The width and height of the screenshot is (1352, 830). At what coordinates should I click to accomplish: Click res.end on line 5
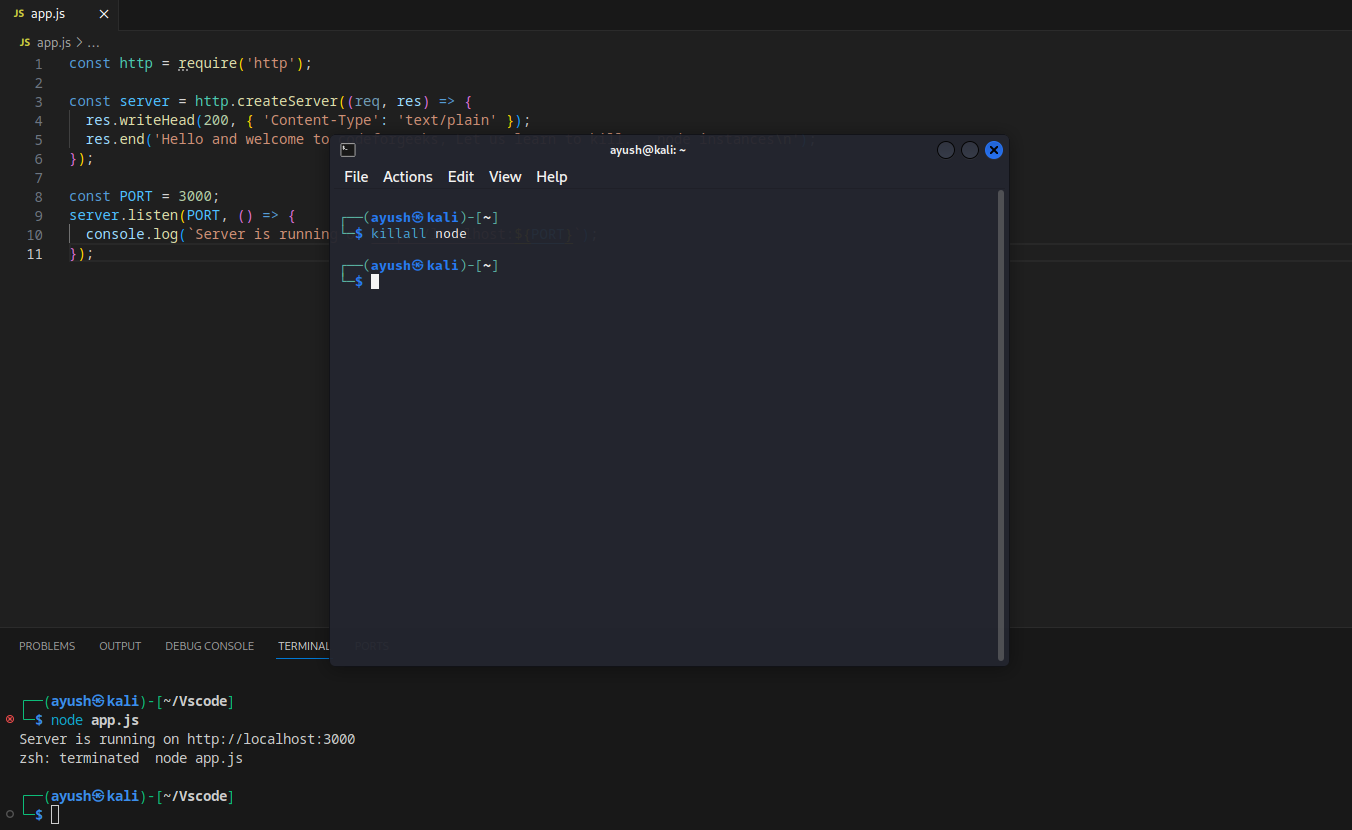(x=115, y=139)
